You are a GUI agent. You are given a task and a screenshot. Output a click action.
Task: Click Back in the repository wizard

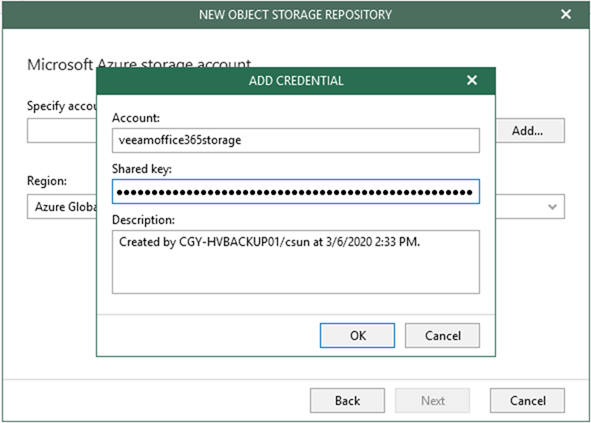347,400
